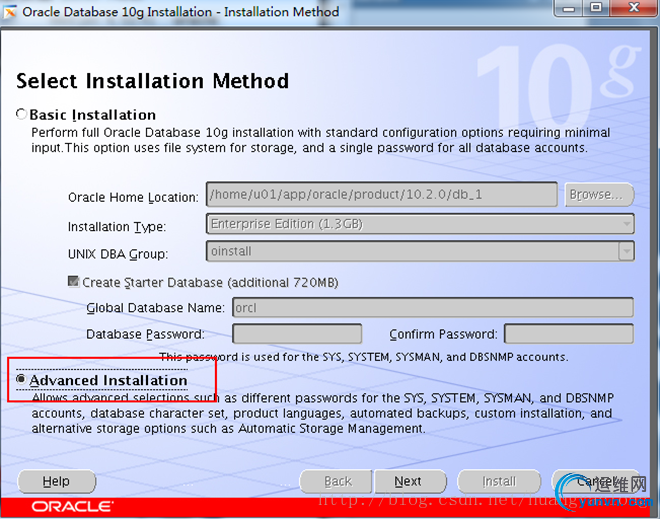Click the Install button
This screenshot has height=519, width=660.
[499, 481]
